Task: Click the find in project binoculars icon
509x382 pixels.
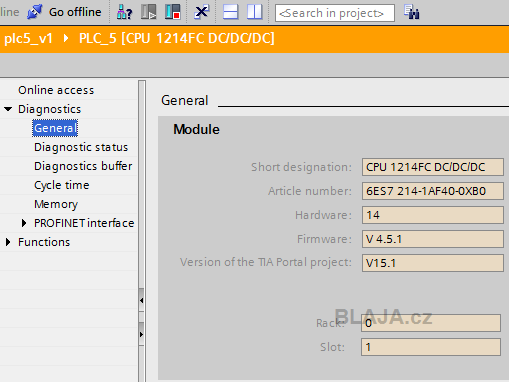Action: (x=412, y=12)
